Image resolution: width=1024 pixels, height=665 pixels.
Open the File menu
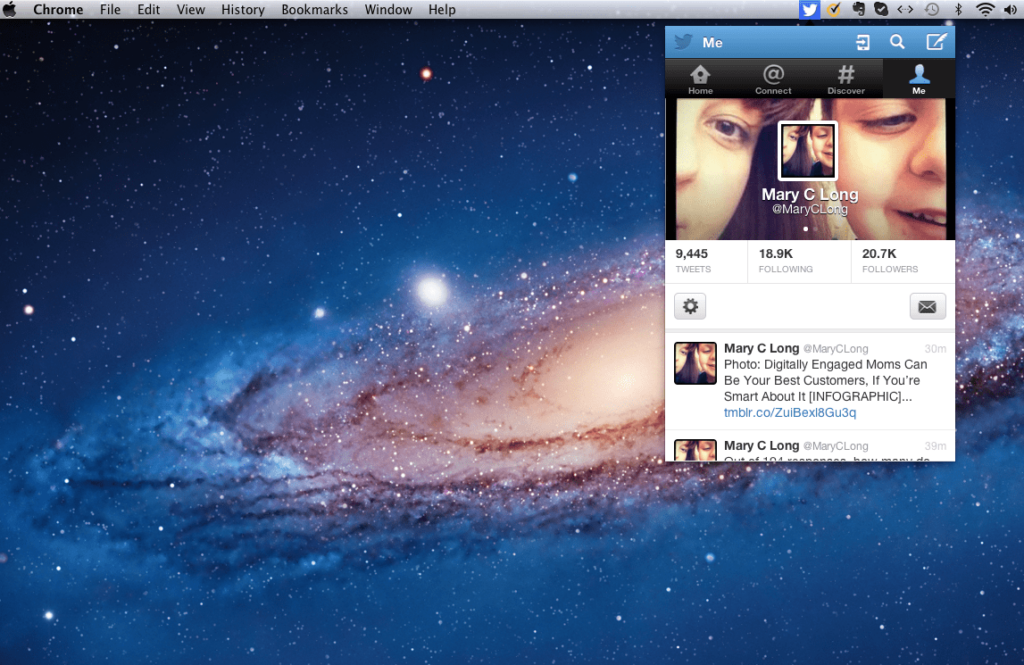pyautogui.click(x=110, y=9)
